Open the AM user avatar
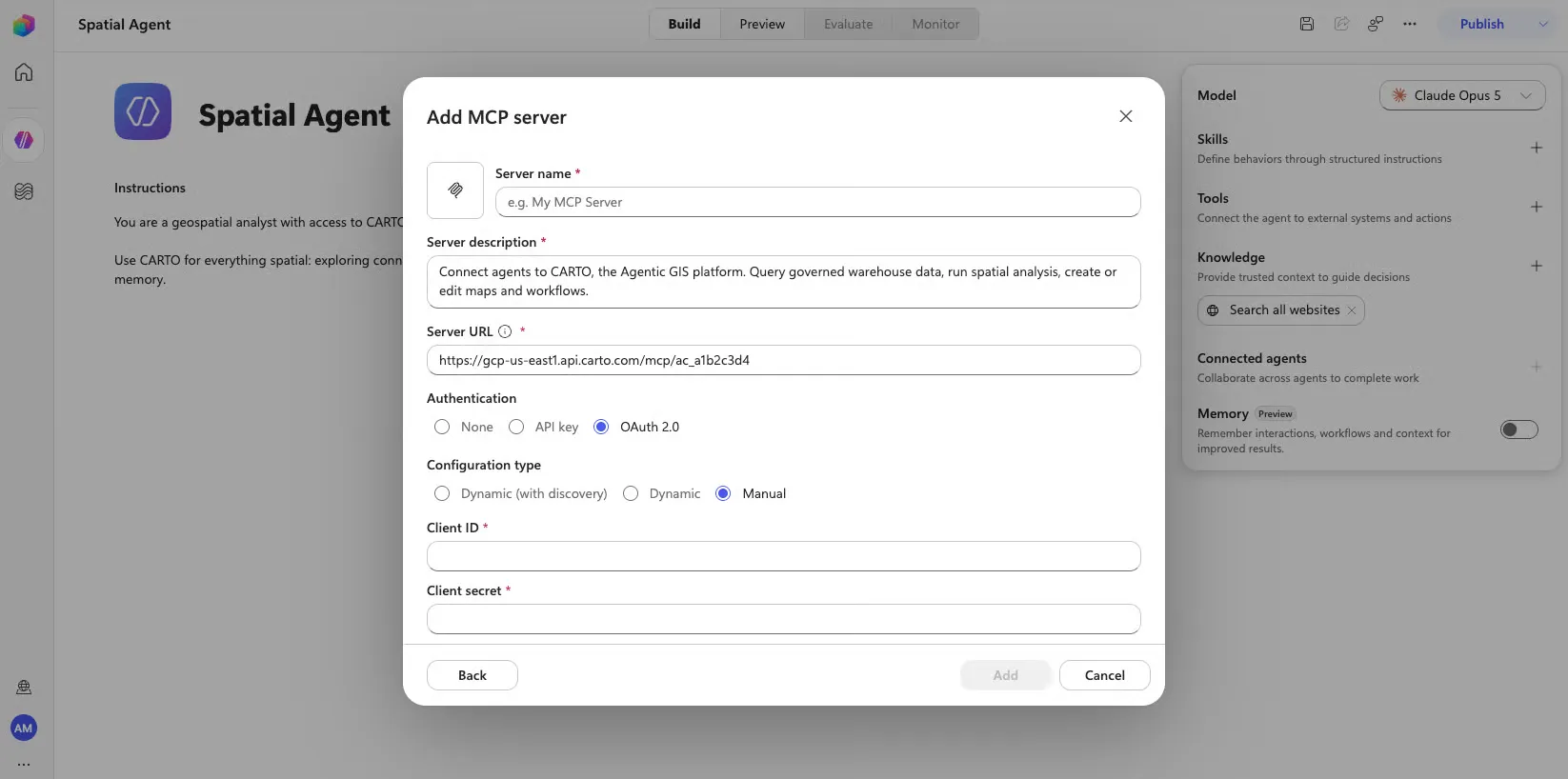 click(x=24, y=729)
